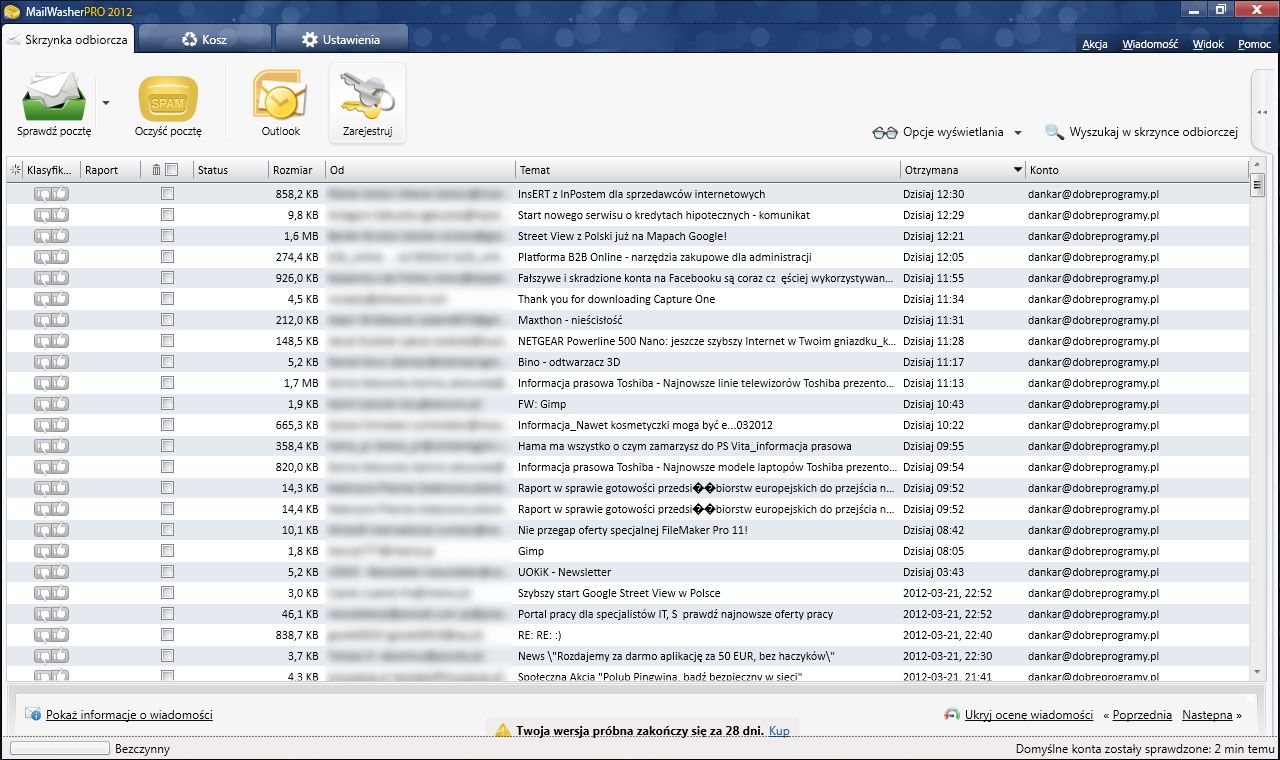Click thumbs rating icon for Maxthon row
Image resolution: width=1280 pixels, height=760 pixels.
click(x=51, y=320)
